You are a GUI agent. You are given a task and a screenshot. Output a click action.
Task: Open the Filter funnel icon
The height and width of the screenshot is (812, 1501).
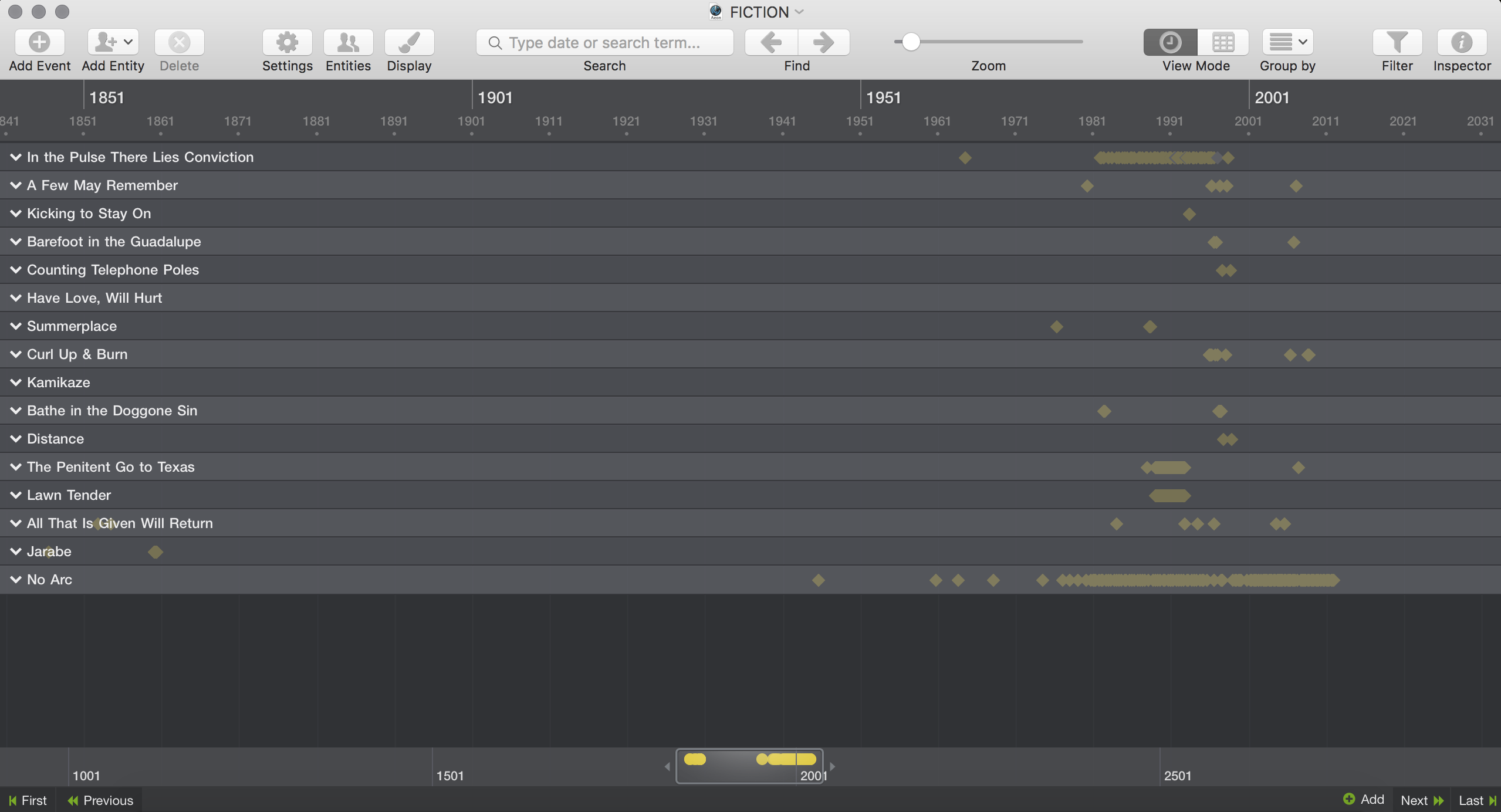pos(1397,42)
